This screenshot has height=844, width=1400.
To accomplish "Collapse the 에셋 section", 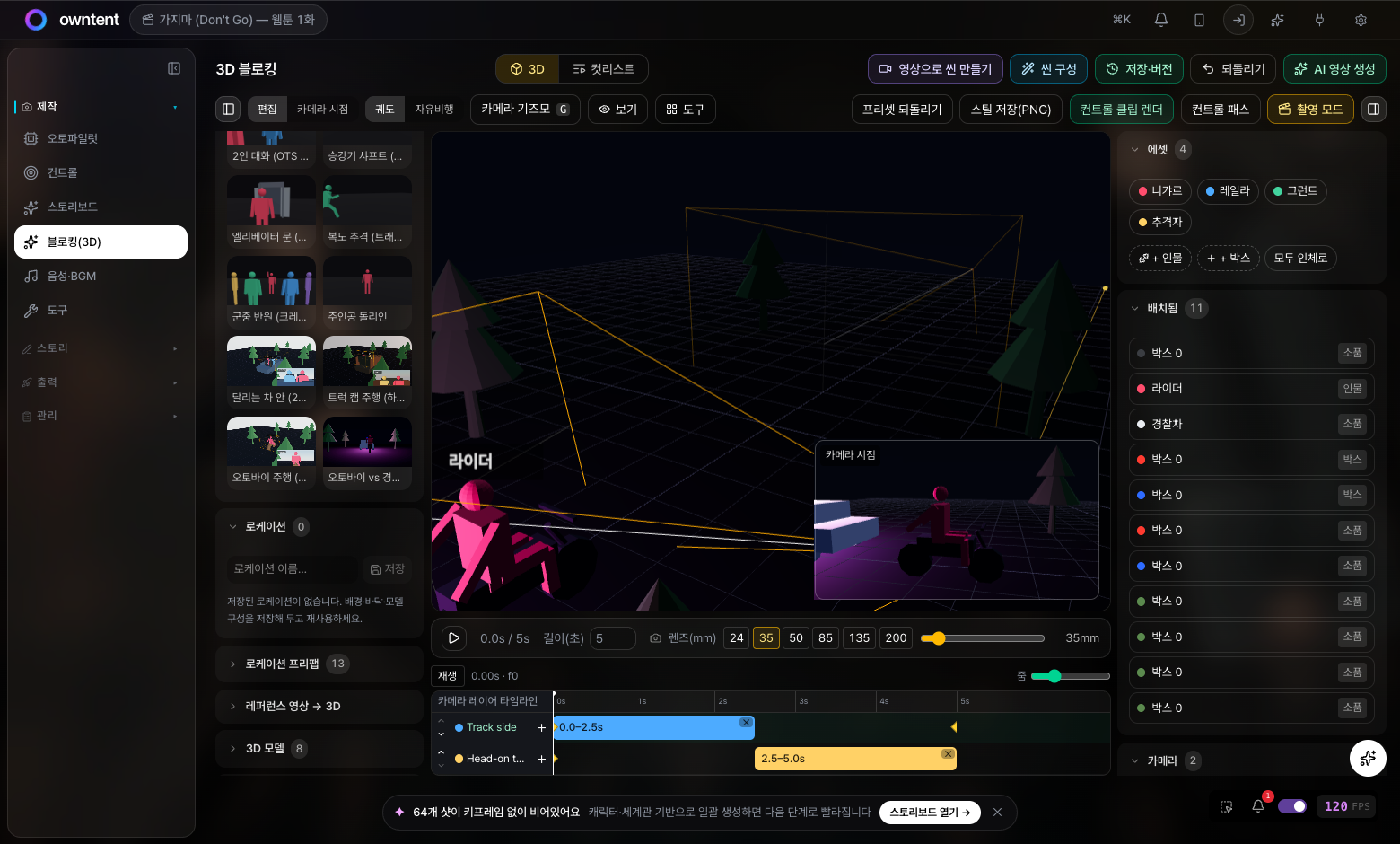I will coord(1135,149).
